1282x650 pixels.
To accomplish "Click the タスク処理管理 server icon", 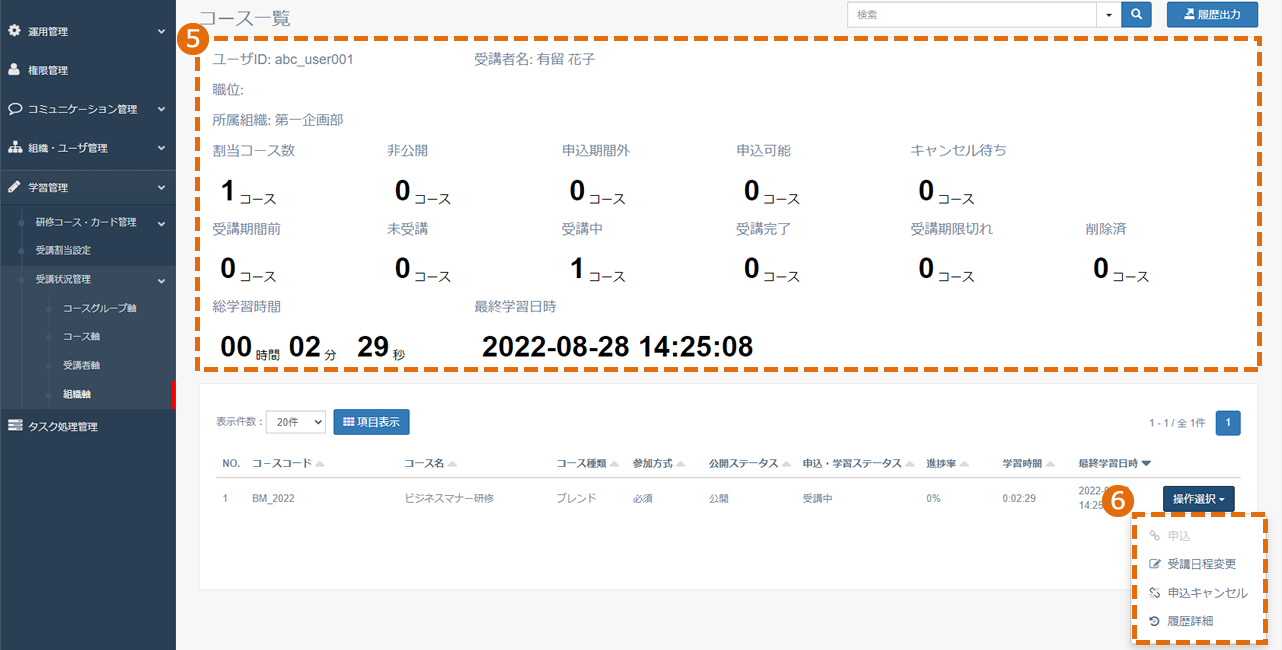I will point(15,426).
